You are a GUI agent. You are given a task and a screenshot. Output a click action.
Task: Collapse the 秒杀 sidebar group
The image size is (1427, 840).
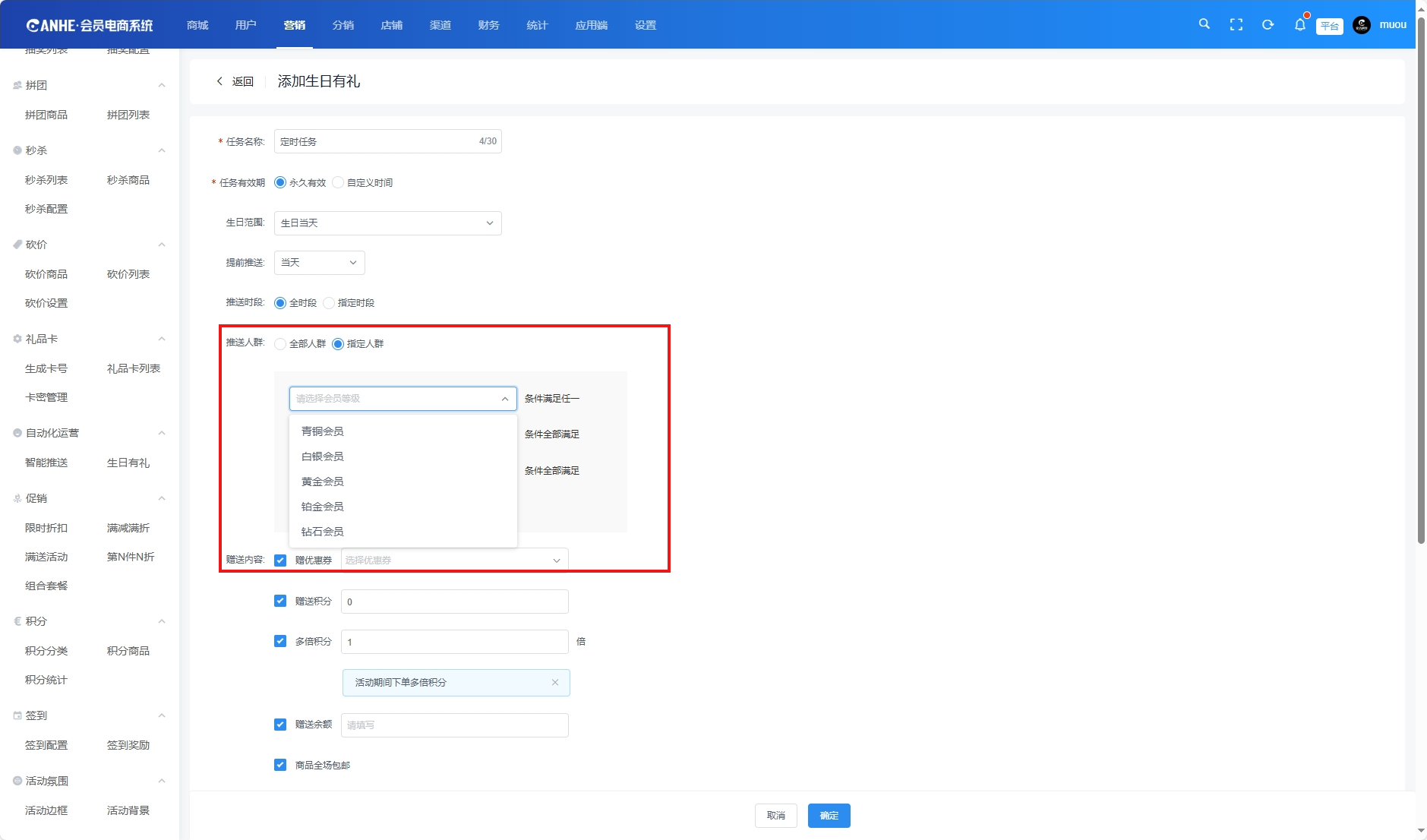161,150
